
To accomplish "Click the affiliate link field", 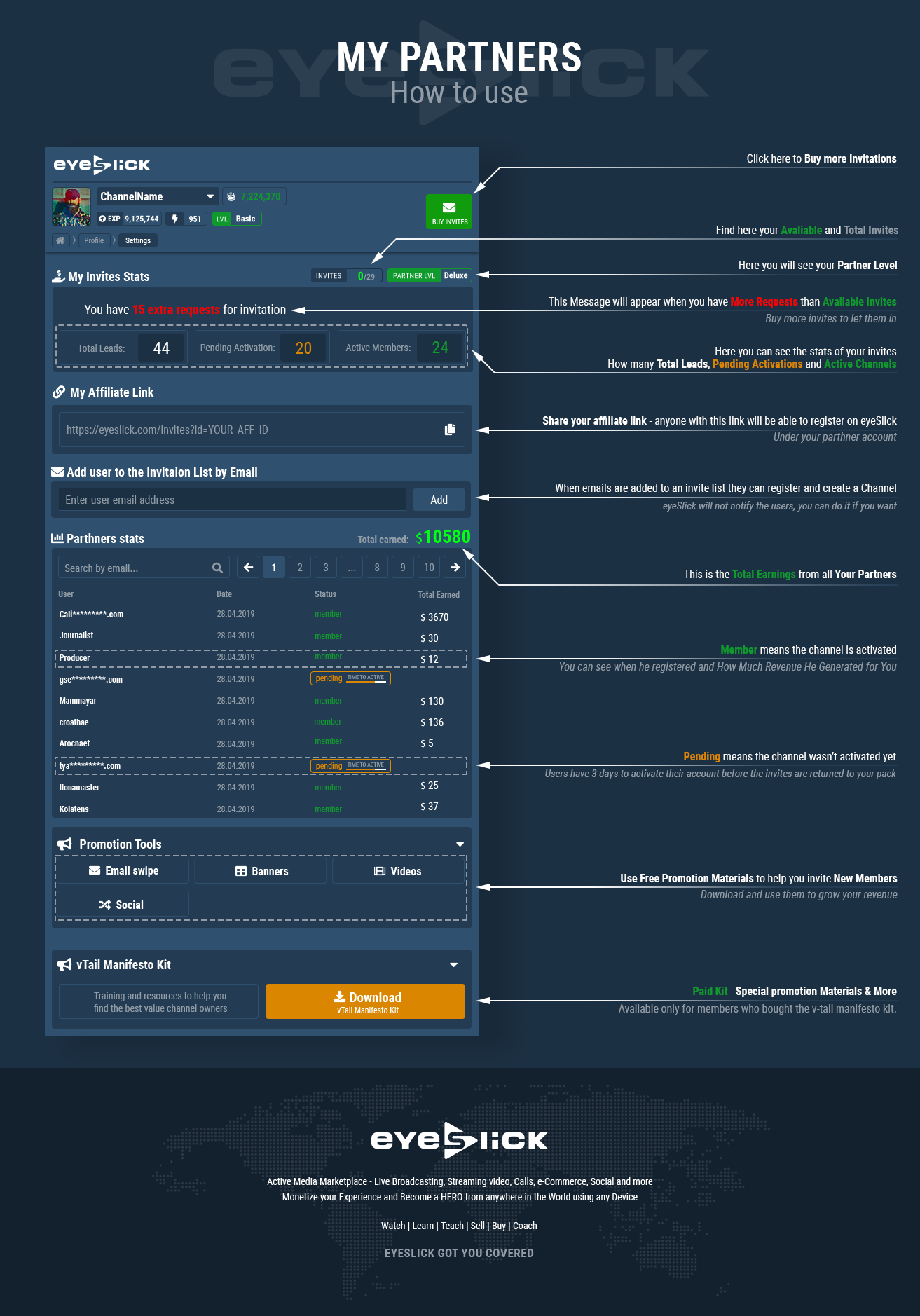I will pyautogui.click(x=262, y=430).
